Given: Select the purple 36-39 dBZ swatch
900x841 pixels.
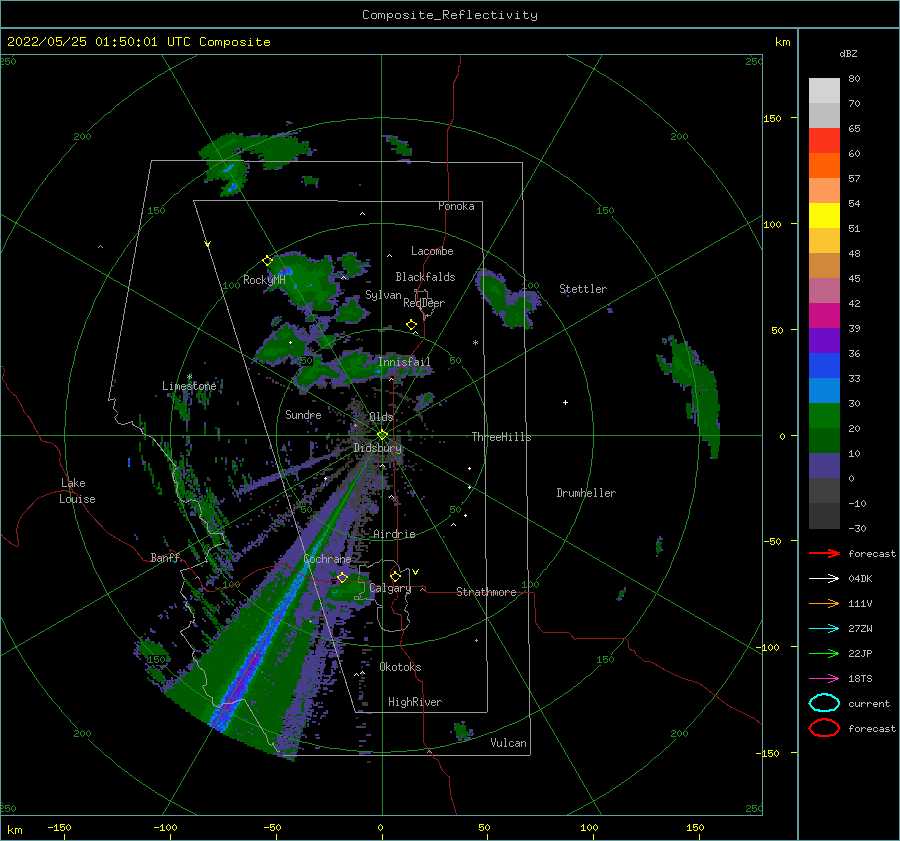Looking at the screenshot, I should click(x=824, y=341).
